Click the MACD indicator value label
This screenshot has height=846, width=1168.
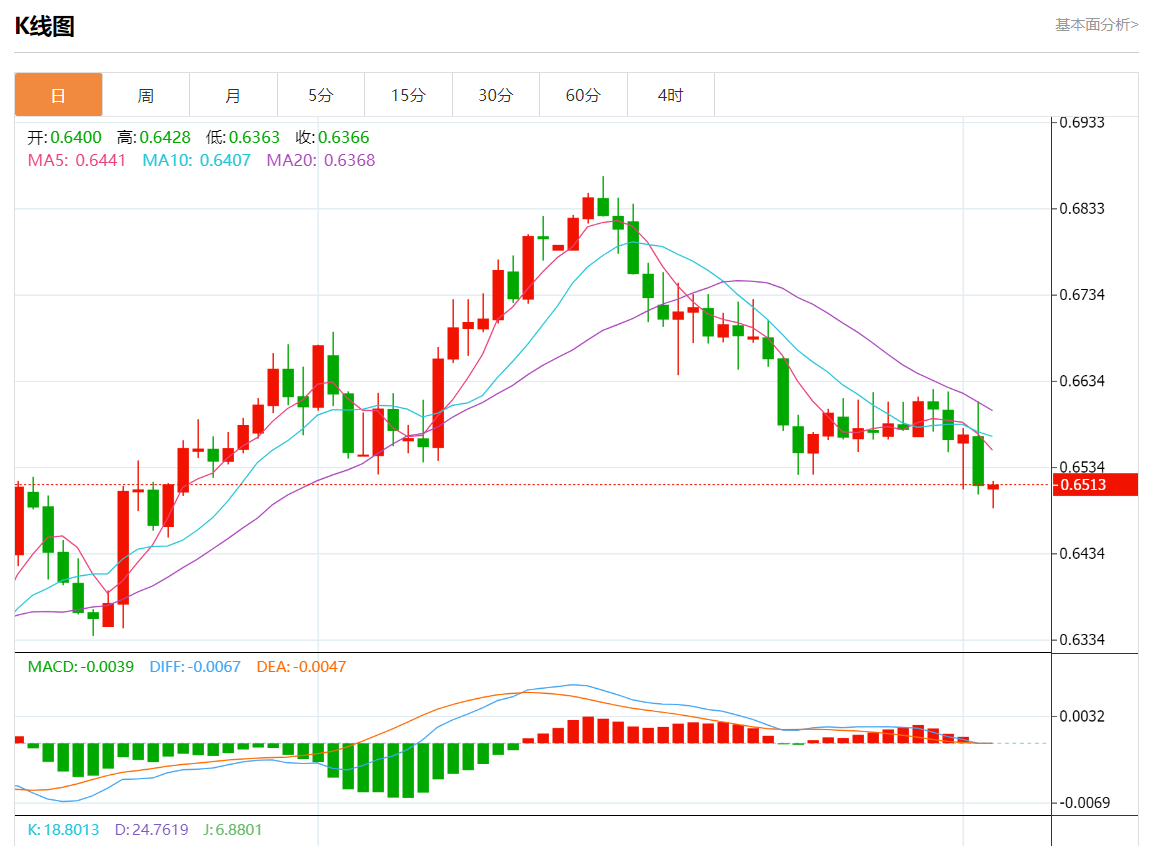80,667
